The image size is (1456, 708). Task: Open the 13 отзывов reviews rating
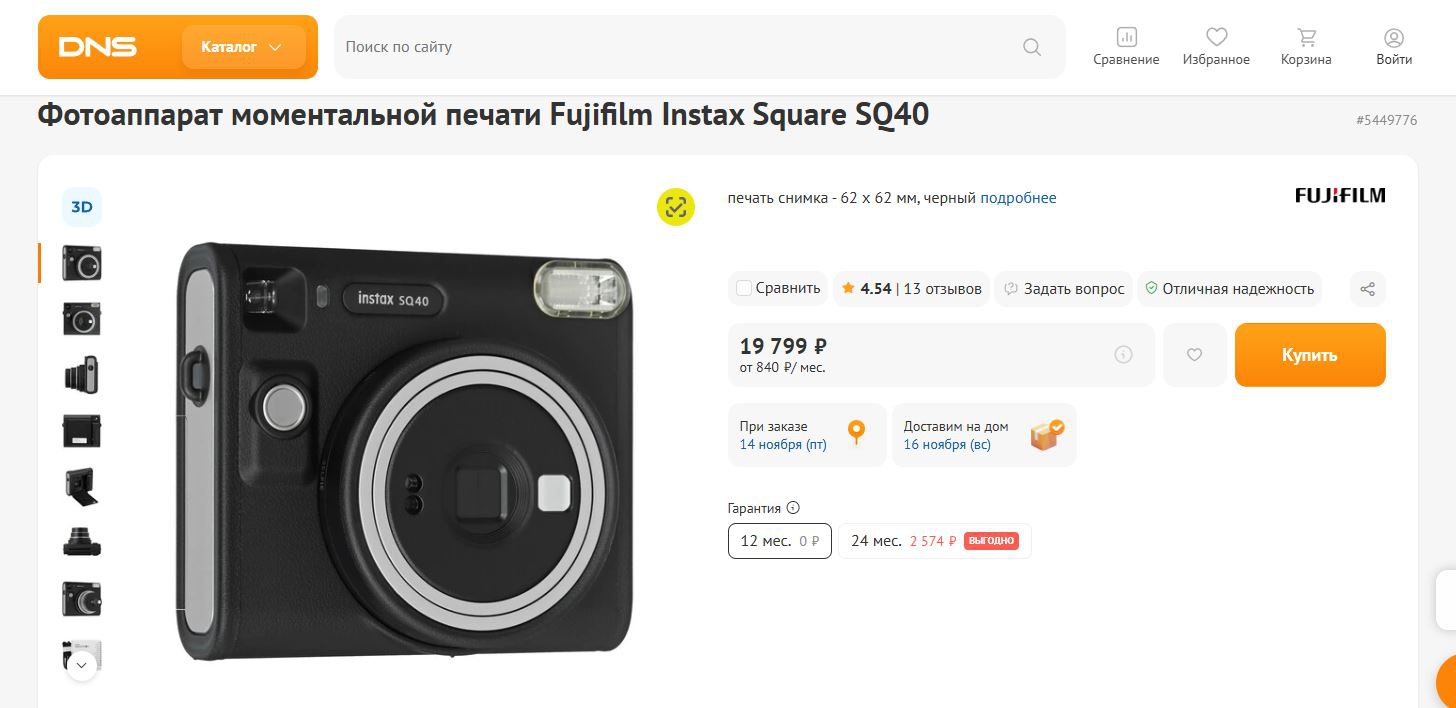(x=911, y=289)
